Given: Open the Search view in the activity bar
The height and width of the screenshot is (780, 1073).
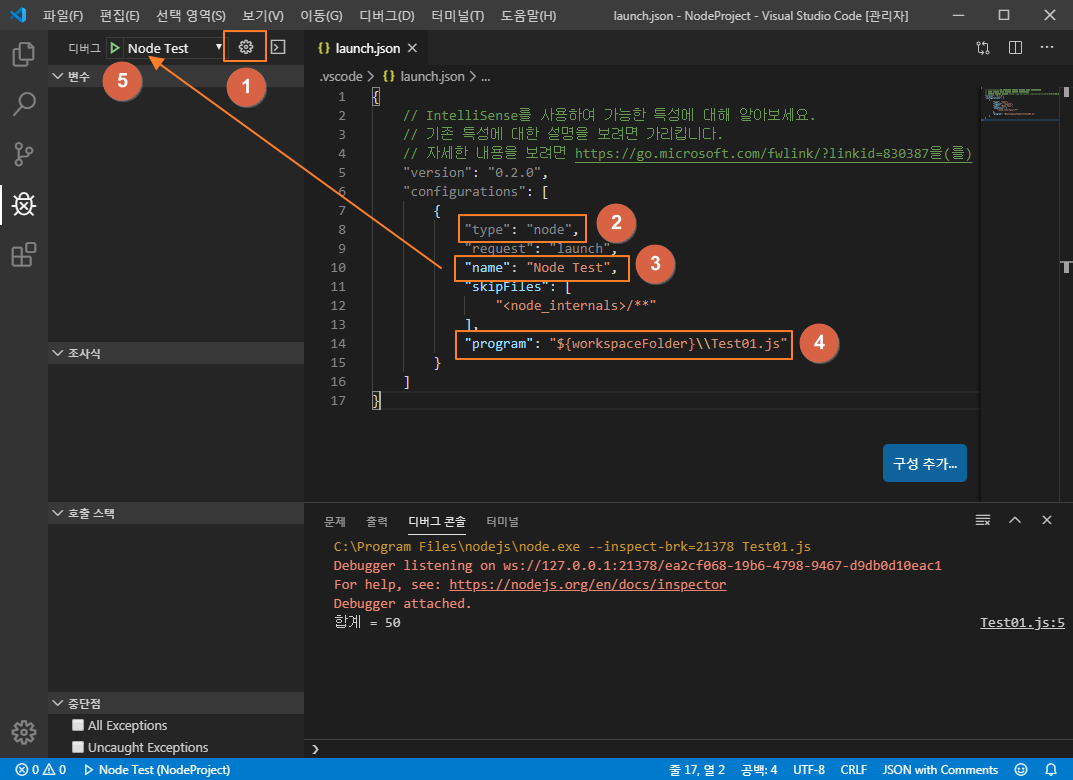Looking at the screenshot, I should (24, 104).
